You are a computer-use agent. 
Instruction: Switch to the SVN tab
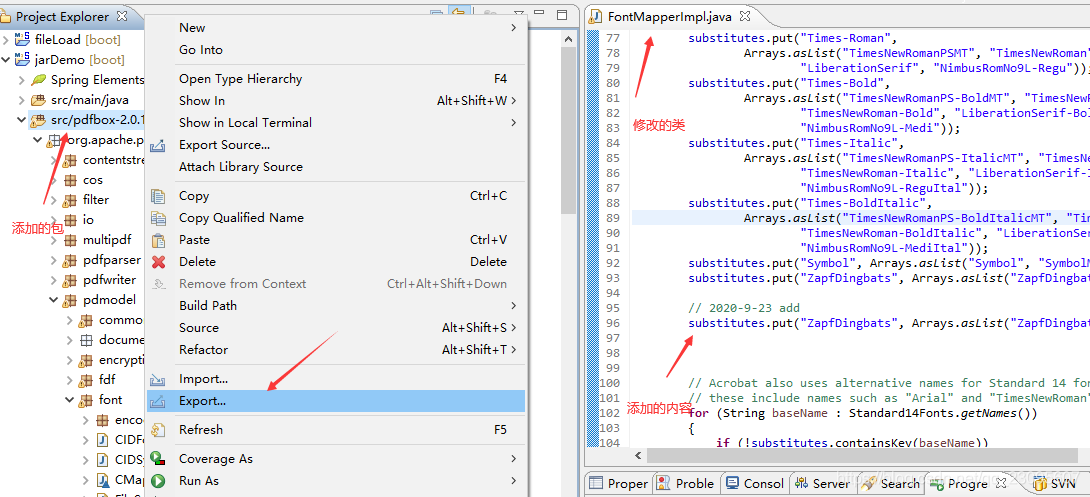coord(1055,483)
